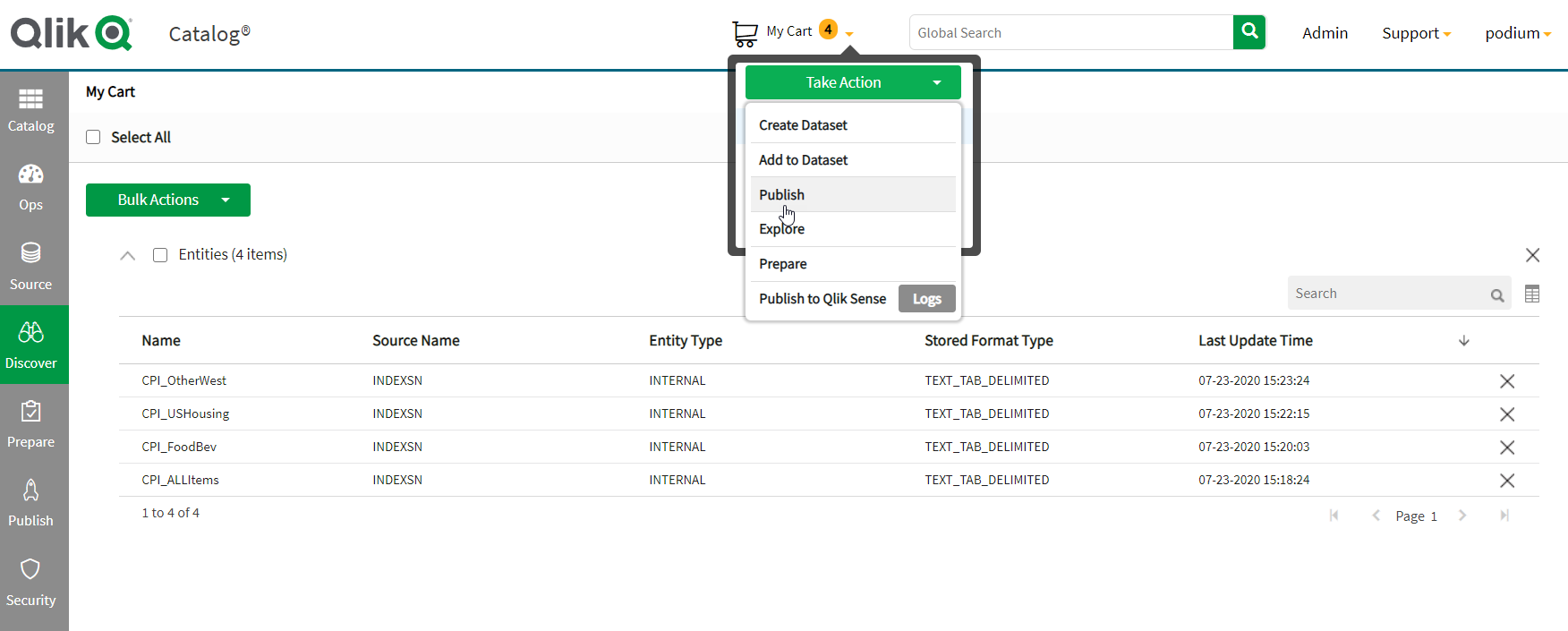Open the Support dropdown menu

1416,33
